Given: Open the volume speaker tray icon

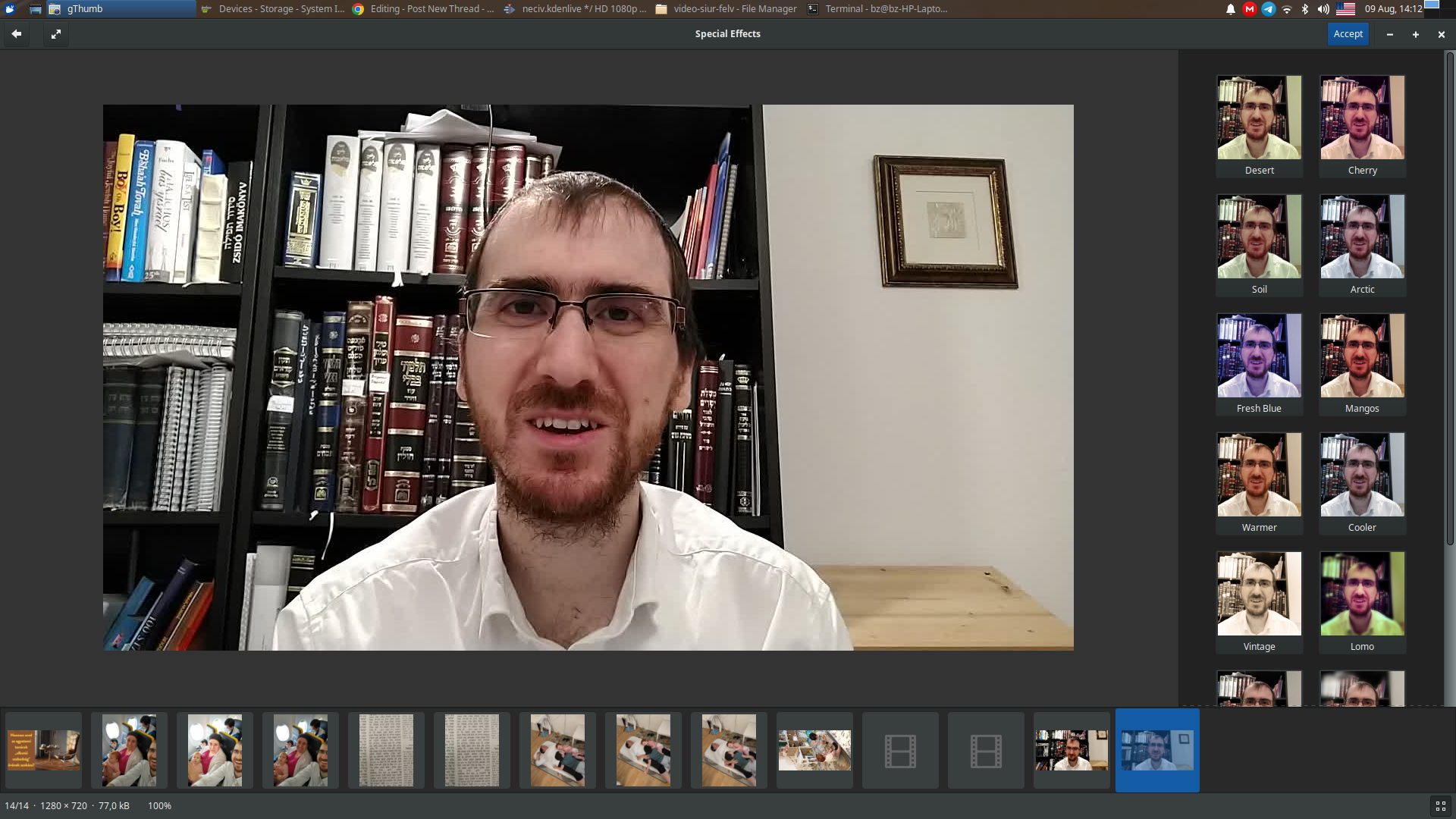Looking at the screenshot, I should point(1323,9).
